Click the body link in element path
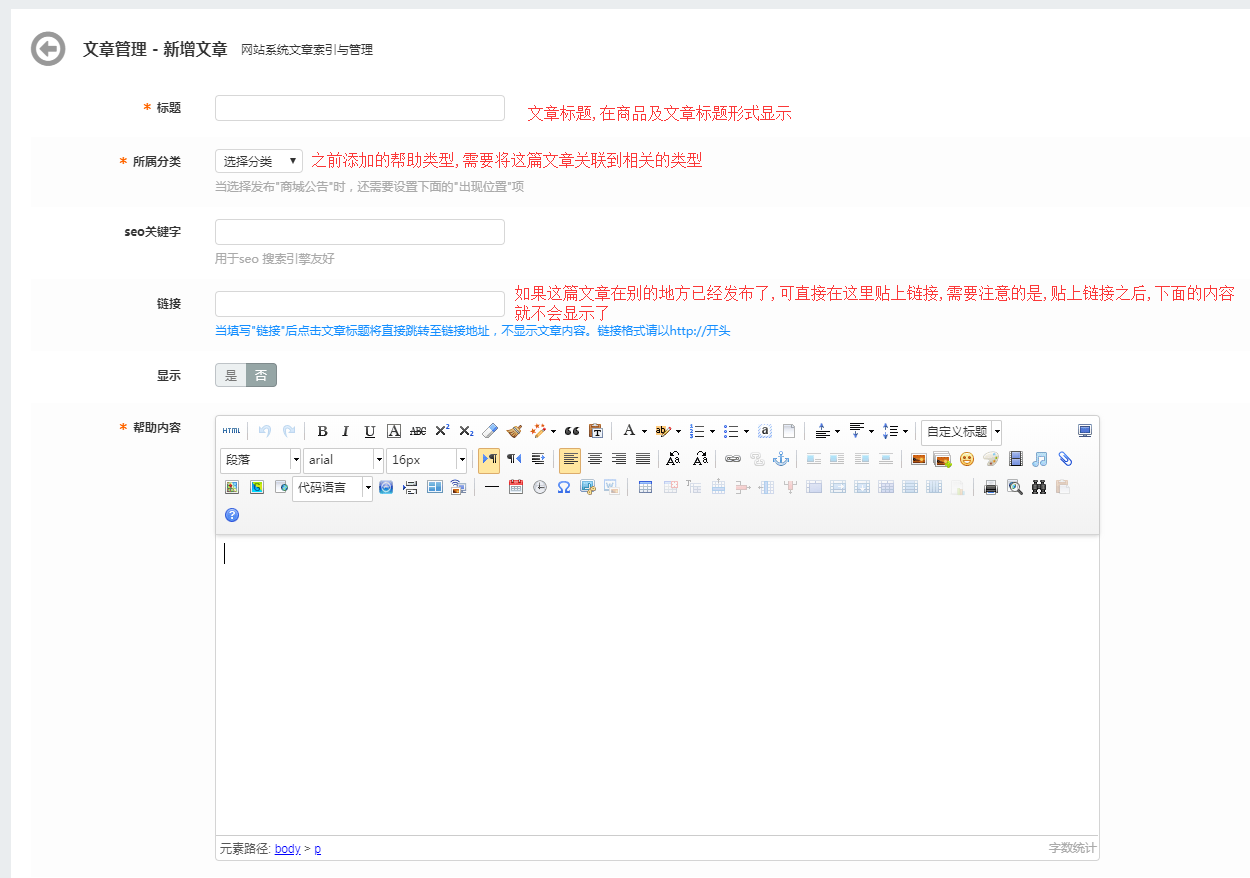This screenshot has width=1250, height=878. point(287,849)
